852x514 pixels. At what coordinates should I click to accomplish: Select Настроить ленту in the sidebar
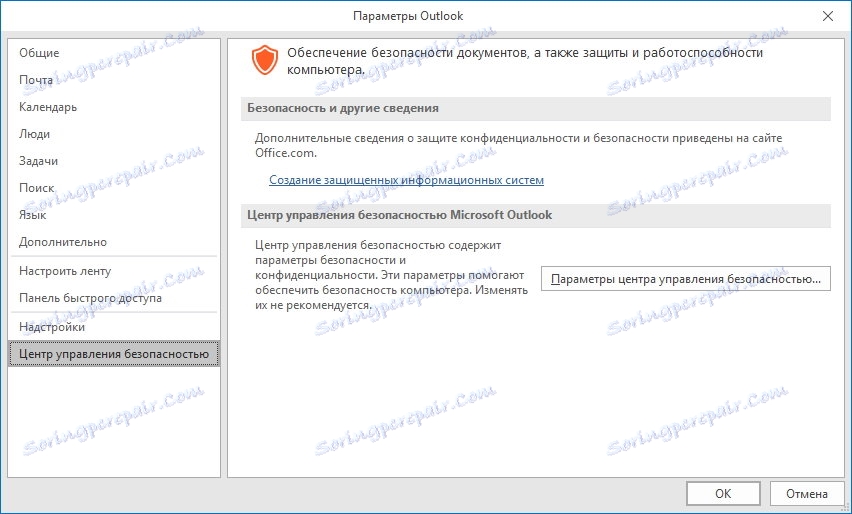(x=114, y=271)
